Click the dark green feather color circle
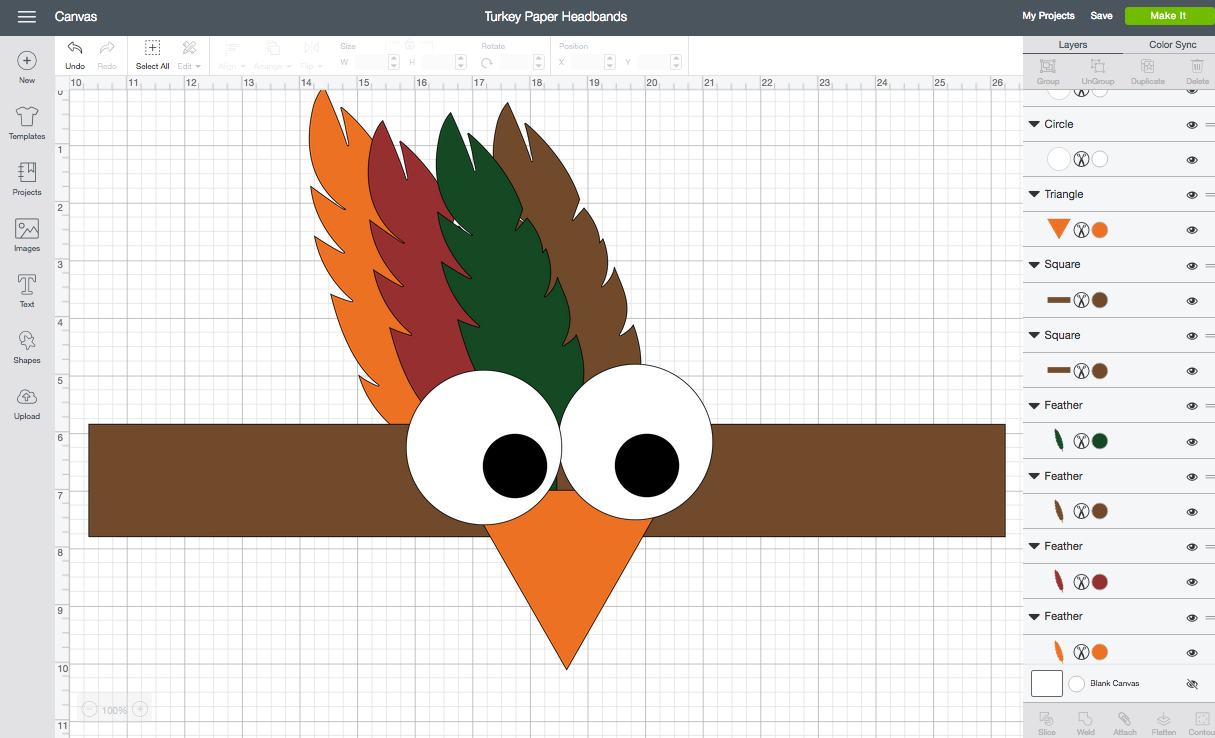 point(1099,441)
